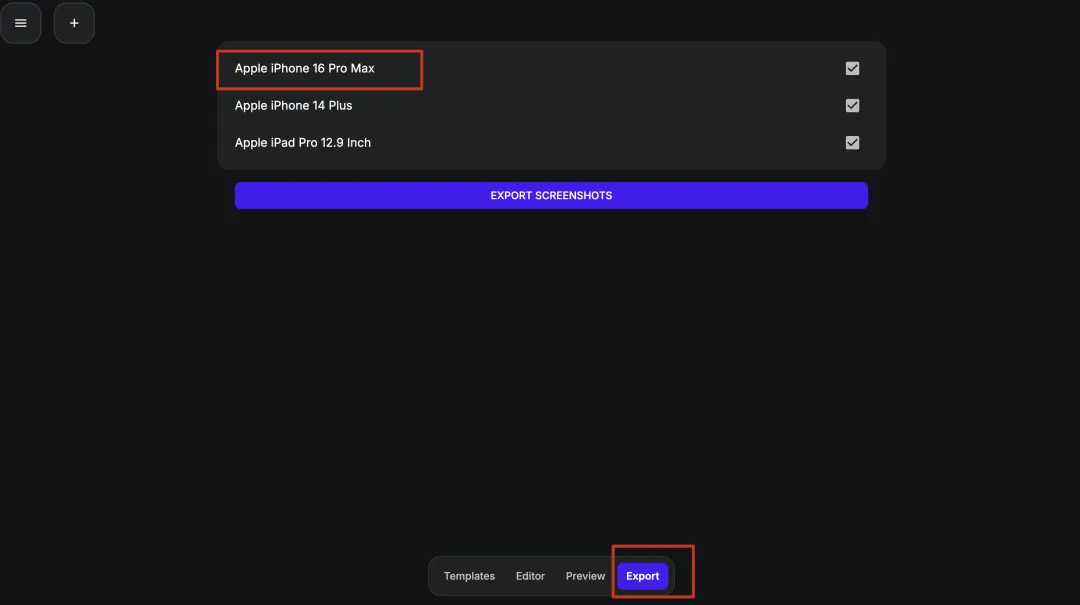Uncheck Apple iPhone 14 Plus checkbox
The image size is (1080, 605).
point(852,105)
